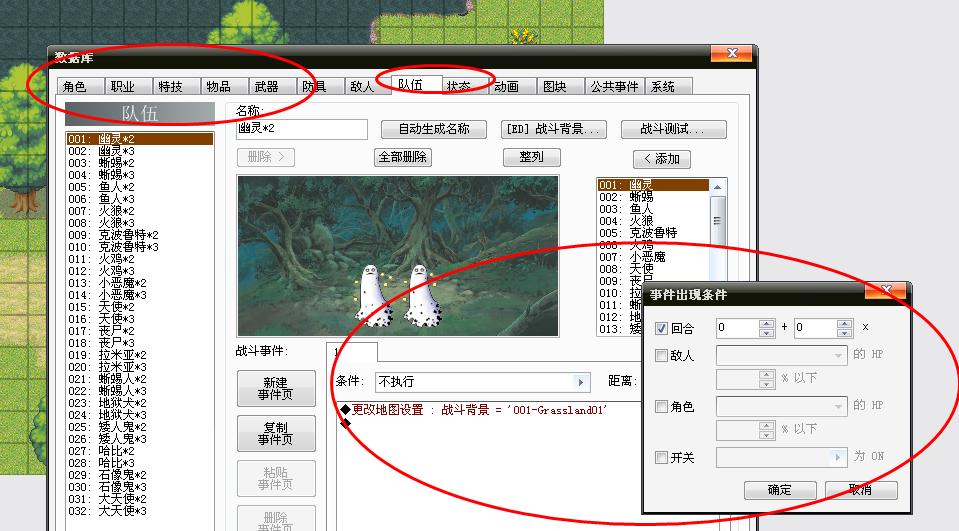Select enemy 005: 克波鲁特 in enemy list
Screen dimensions: 959x531
pos(653,232)
